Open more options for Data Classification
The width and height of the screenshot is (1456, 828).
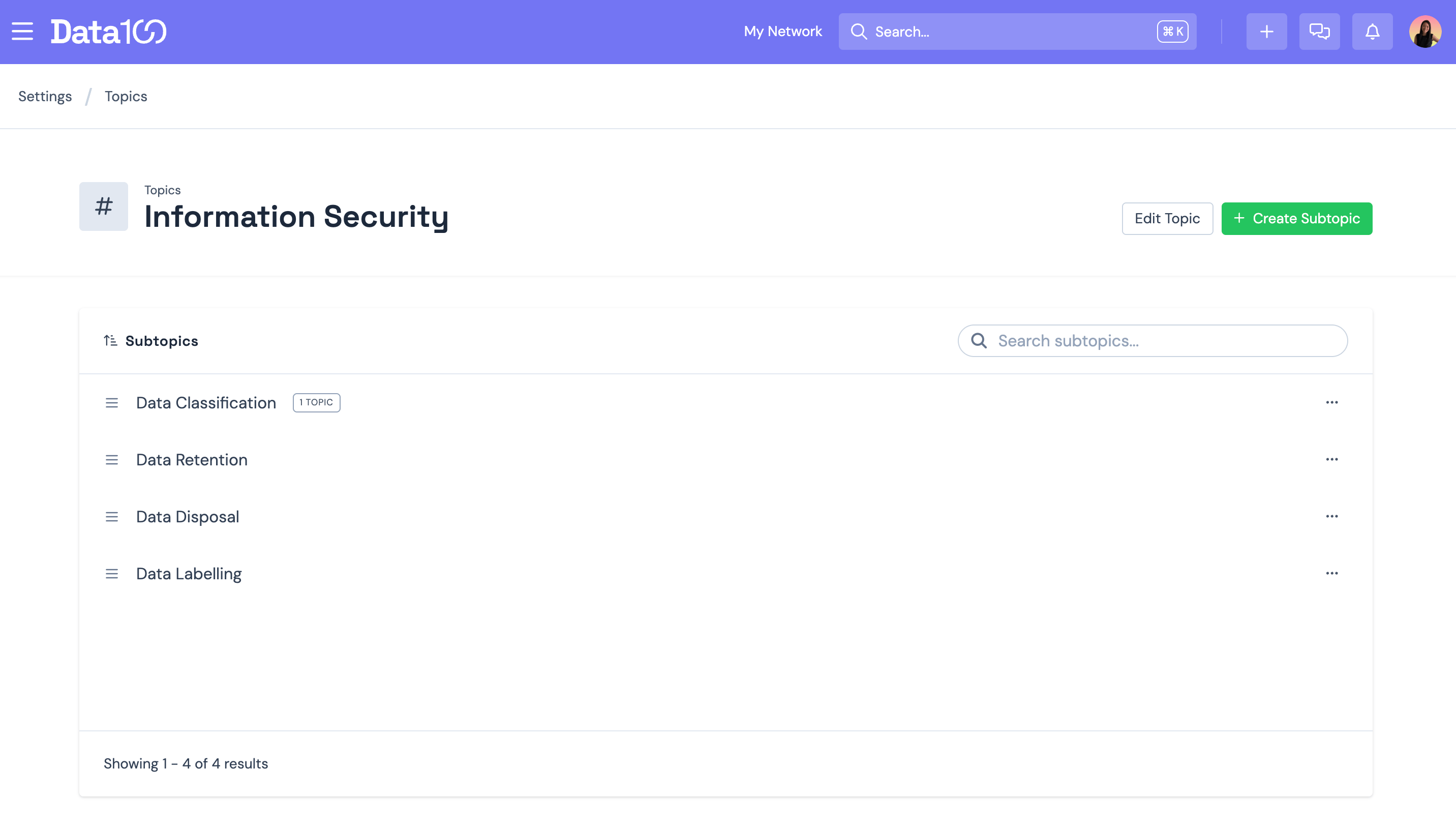pyautogui.click(x=1331, y=403)
